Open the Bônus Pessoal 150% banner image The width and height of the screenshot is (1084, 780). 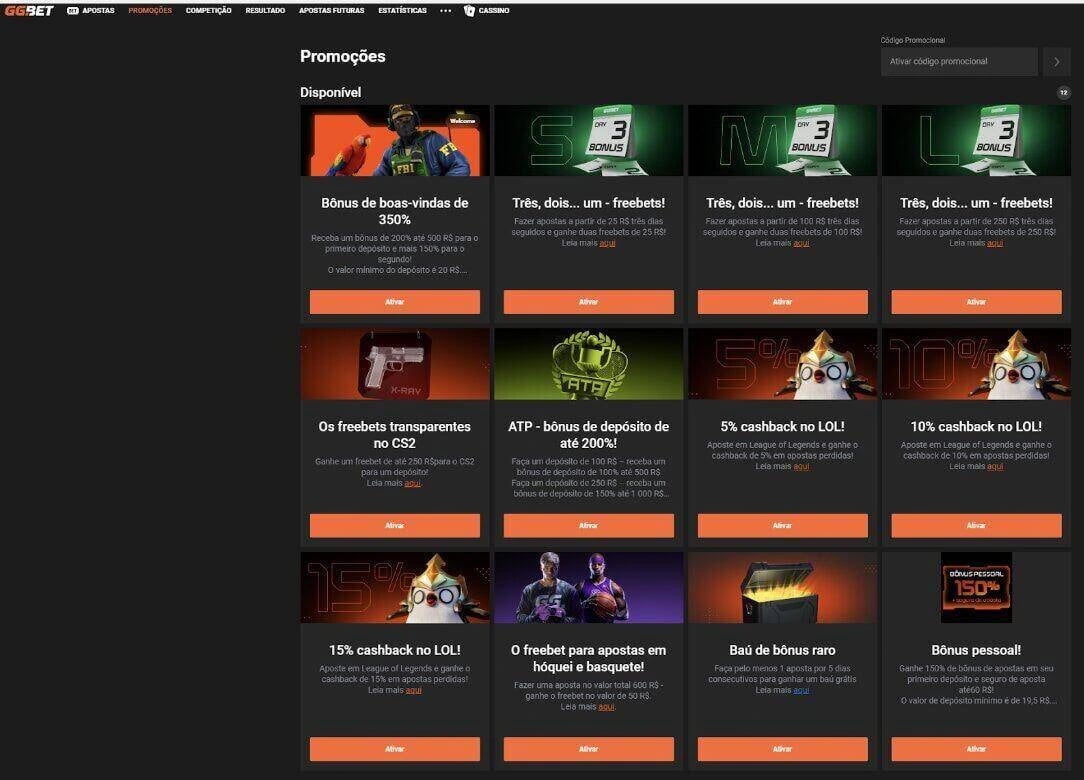tap(976, 587)
